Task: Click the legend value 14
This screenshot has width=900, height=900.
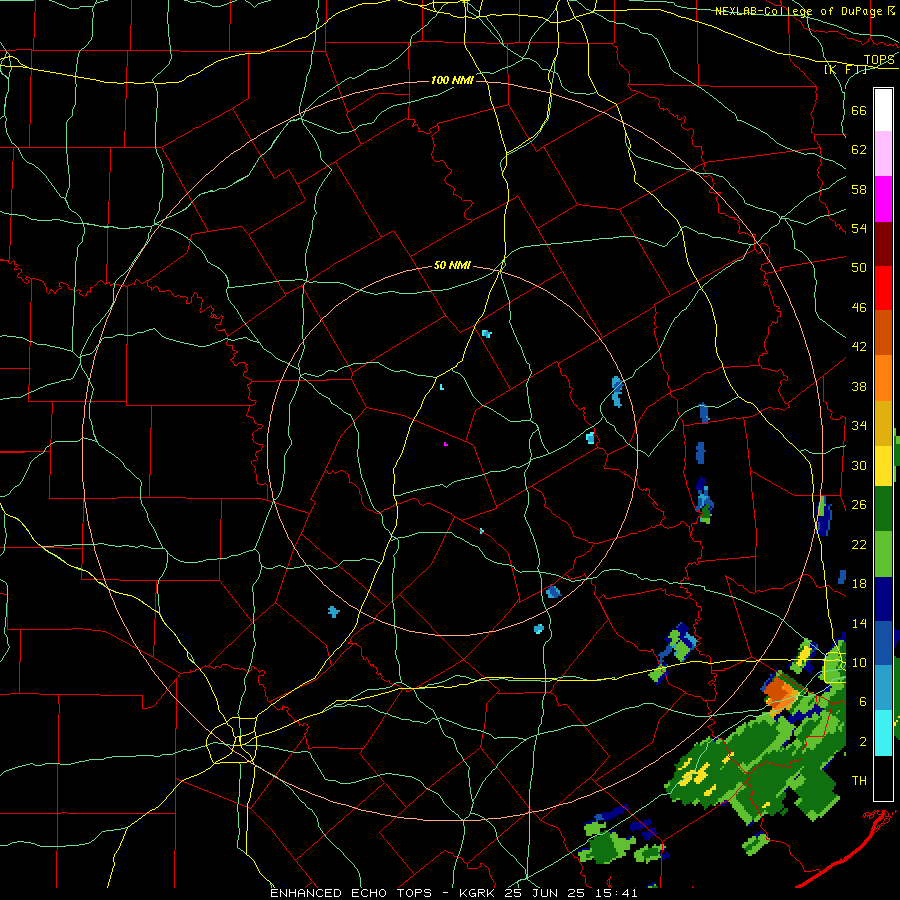Action: (859, 623)
